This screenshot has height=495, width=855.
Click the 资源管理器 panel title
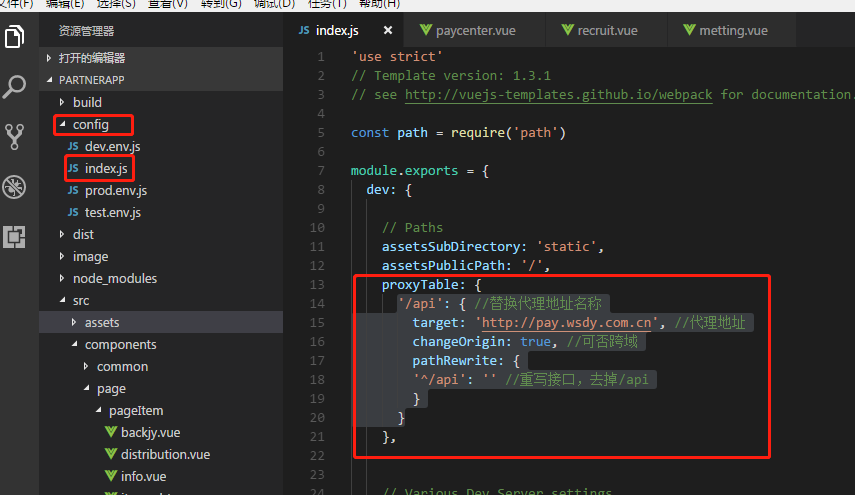(87, 31)
